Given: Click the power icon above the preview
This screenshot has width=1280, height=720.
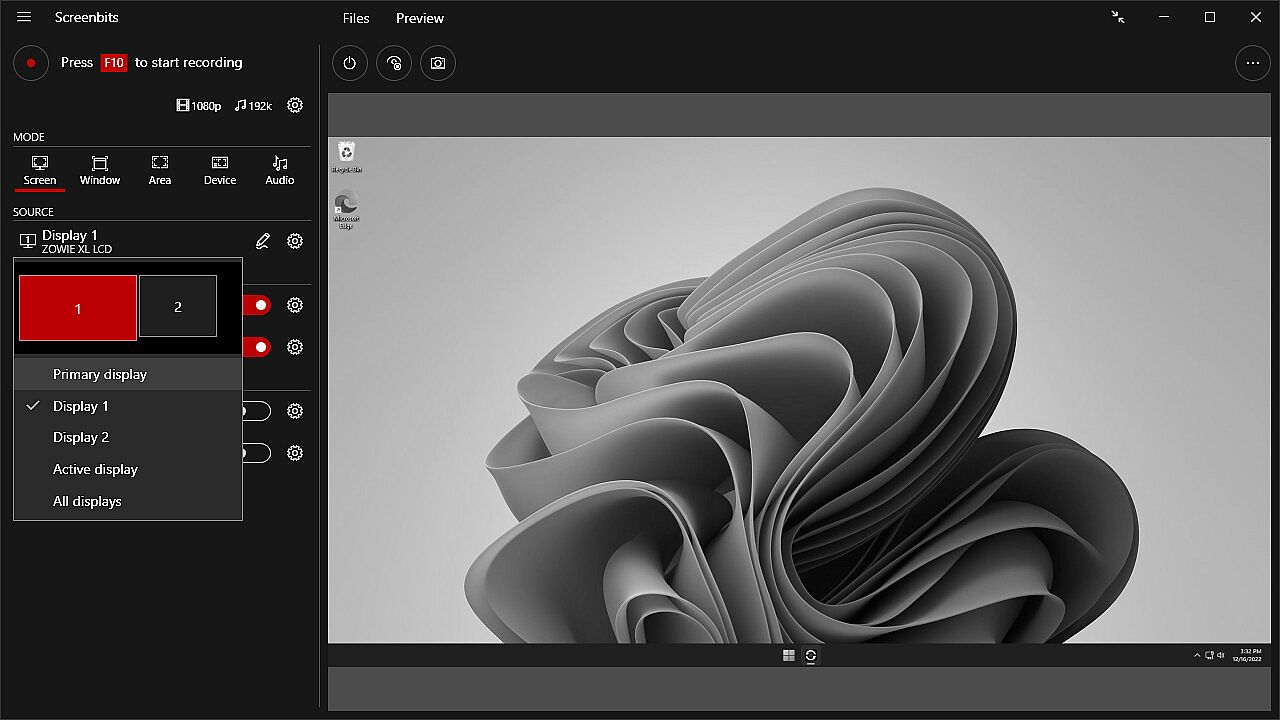Looking at the screenshot, I should click(349, 63).
